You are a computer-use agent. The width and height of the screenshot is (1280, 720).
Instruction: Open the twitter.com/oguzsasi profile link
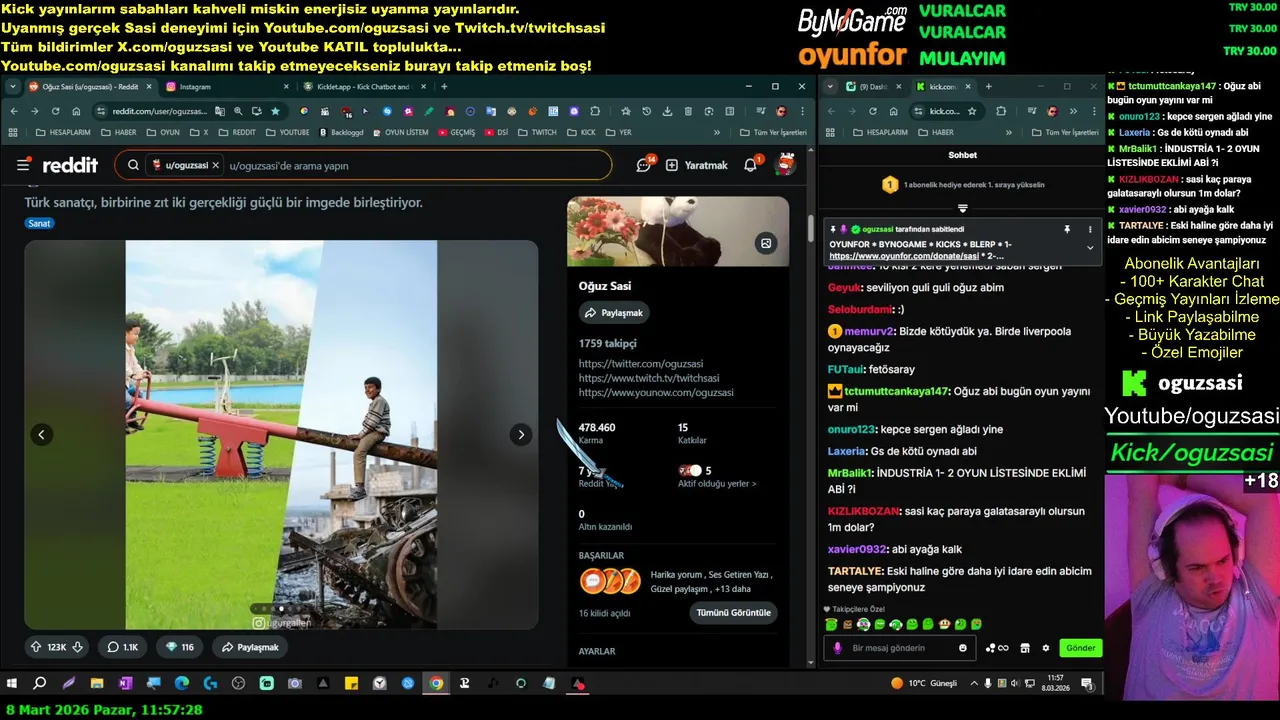641,364
